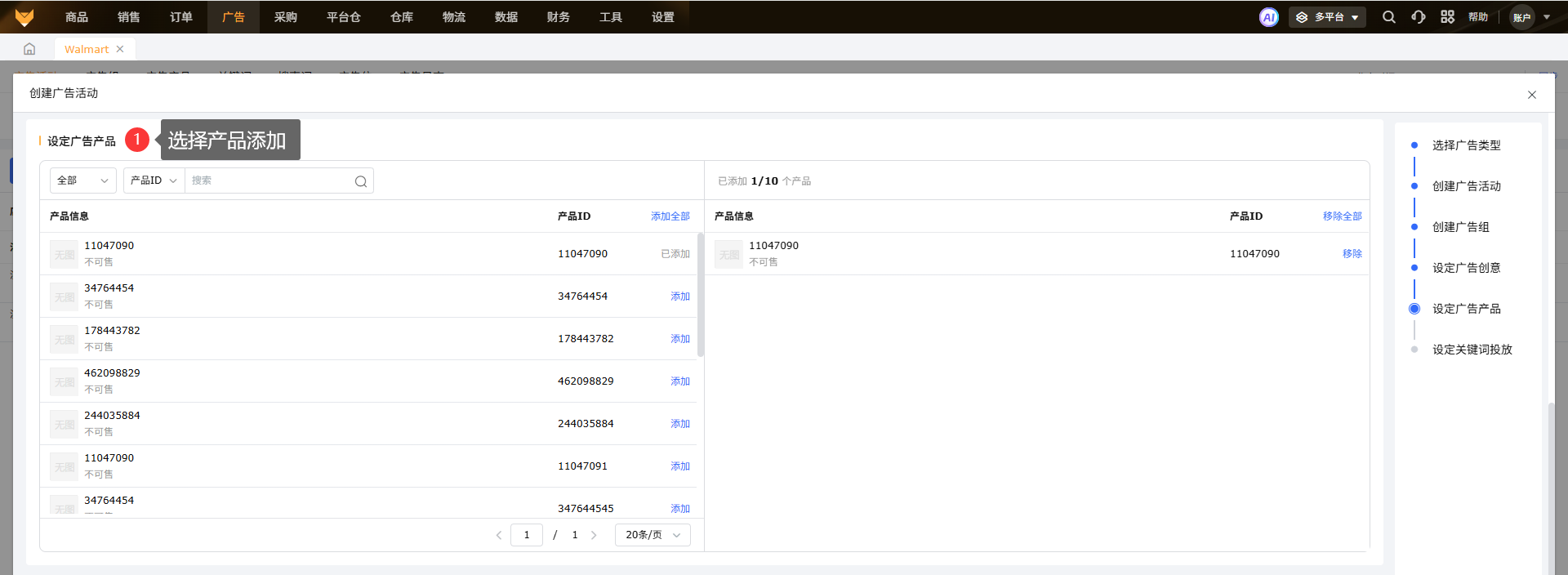The image size is (1568, 575).
Task: Close the Walmart tab
Action: 120,49
